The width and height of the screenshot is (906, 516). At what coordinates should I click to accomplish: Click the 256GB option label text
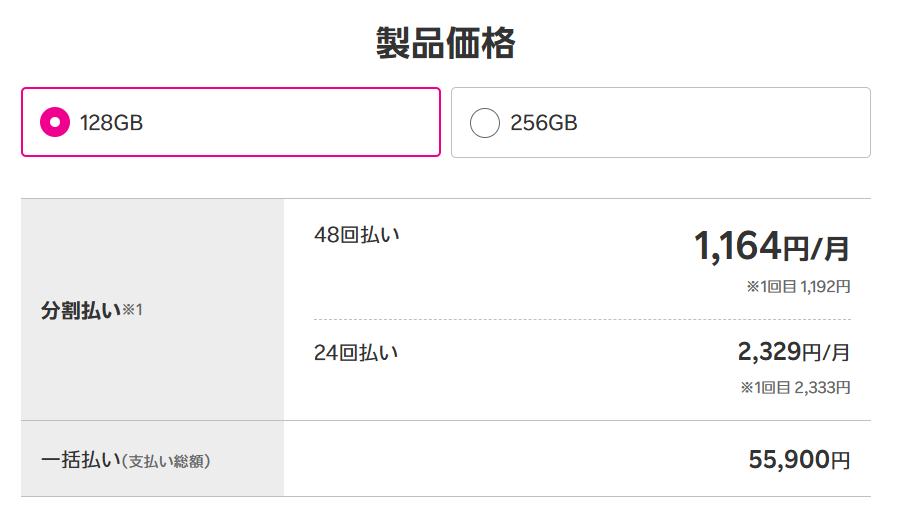543,123
